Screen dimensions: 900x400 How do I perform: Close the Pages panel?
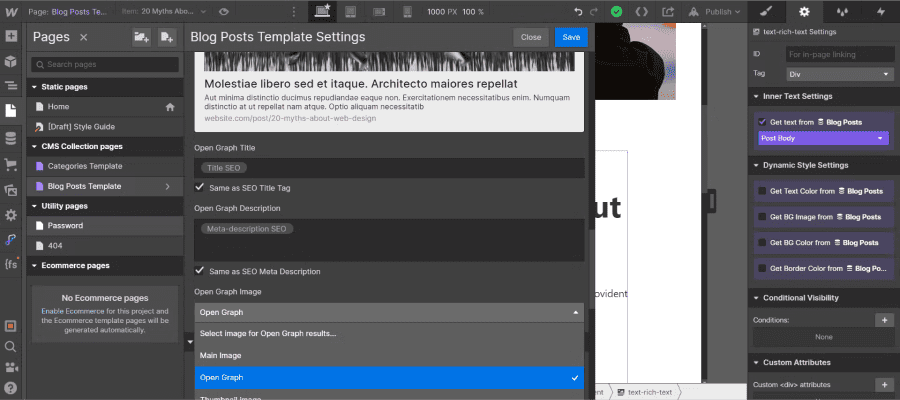[x=83, y=37]
